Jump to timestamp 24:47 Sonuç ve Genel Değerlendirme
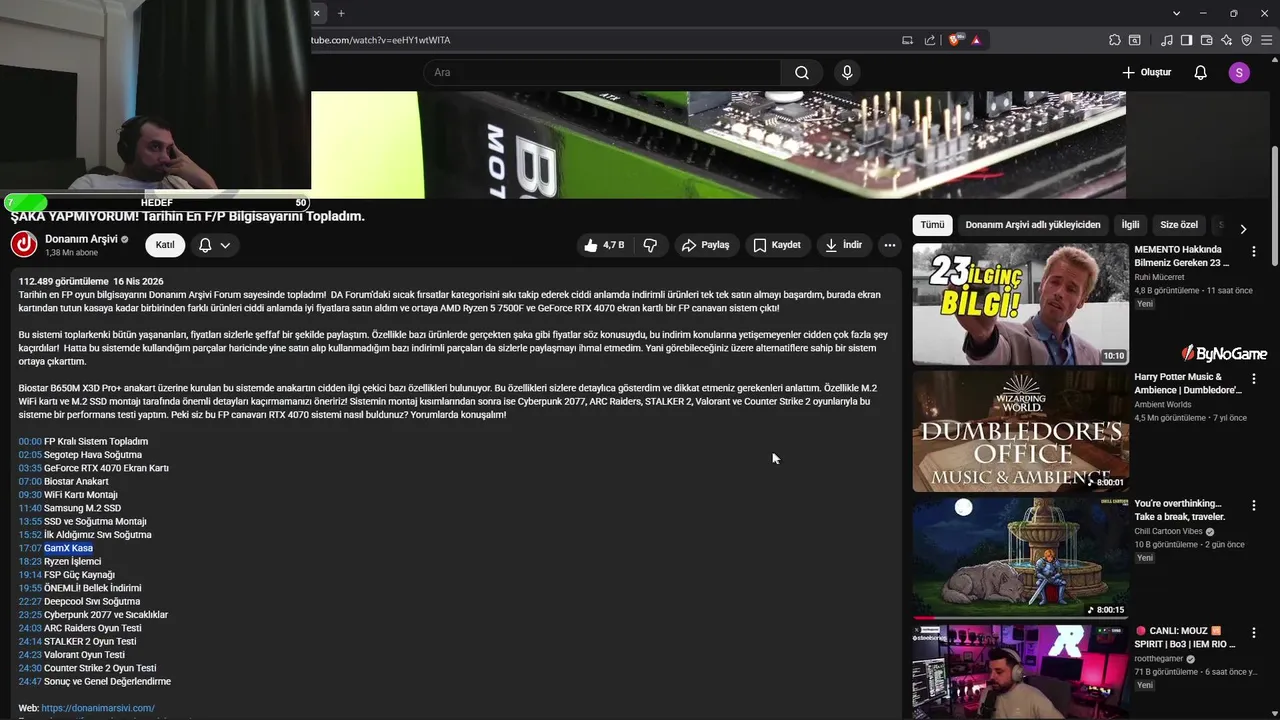Viewport: 1280px width, 720px height. tap(30, 681)
